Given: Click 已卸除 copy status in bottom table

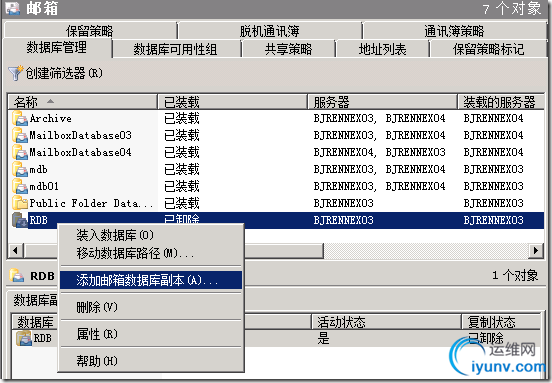Looking at the screenshot, I should (x=485, y=338).
